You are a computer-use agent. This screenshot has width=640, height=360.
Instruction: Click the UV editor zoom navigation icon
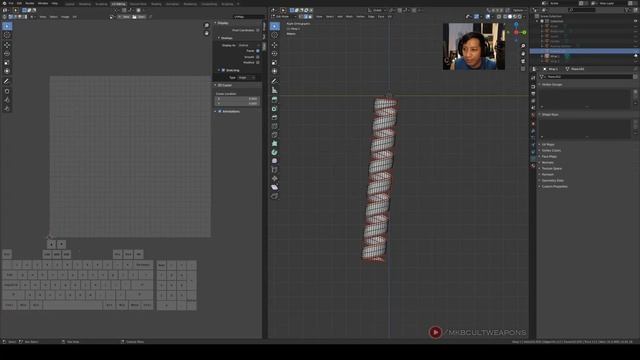(207, 25)
